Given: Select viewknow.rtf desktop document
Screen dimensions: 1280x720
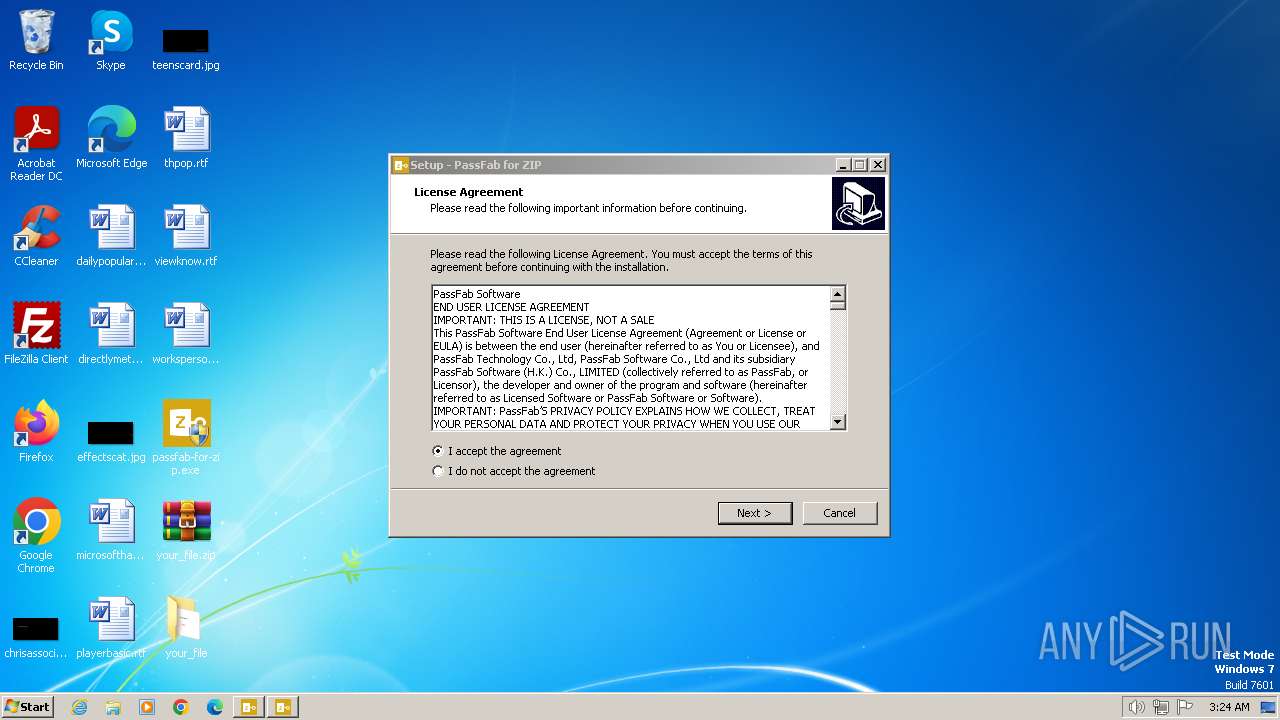Looking at the screenshot, I should click(x=186, y=236).
